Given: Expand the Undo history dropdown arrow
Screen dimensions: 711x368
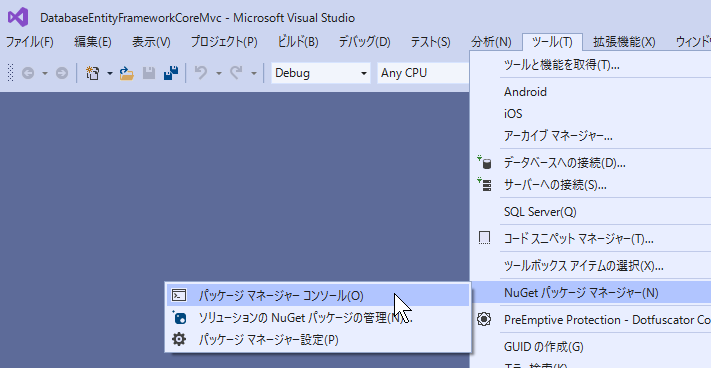Looking at the screenshot, I should 219,73.
